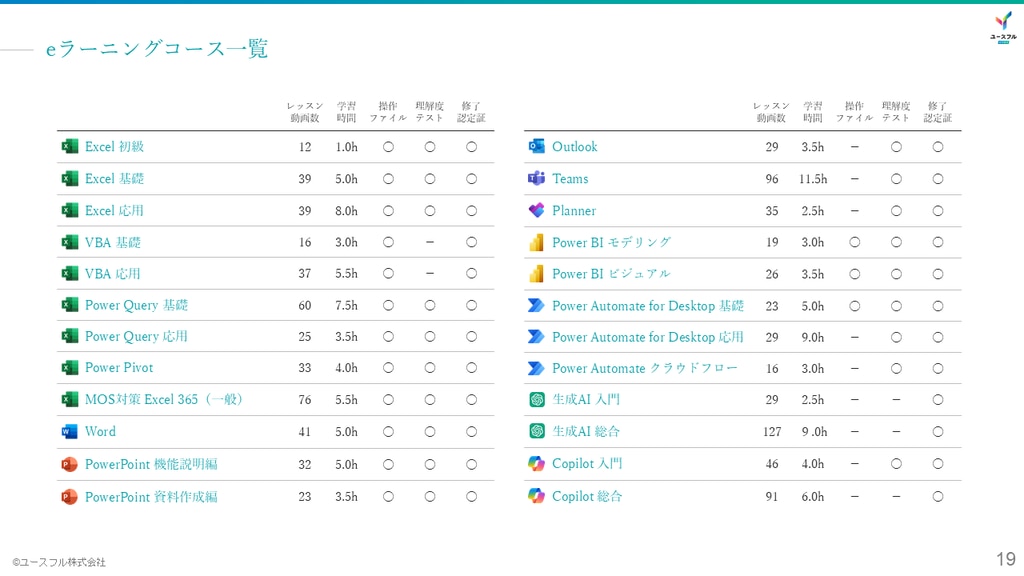Viewport: 1024px width, 576px height.
Task: Click the Word icon in the course list
Action: coord(69,432)
